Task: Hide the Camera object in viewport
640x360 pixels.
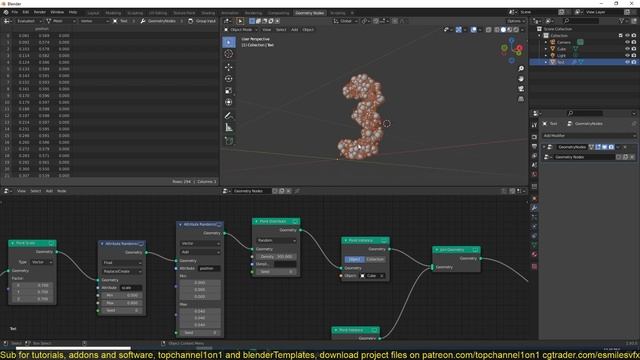Action: tap(627, 42)
